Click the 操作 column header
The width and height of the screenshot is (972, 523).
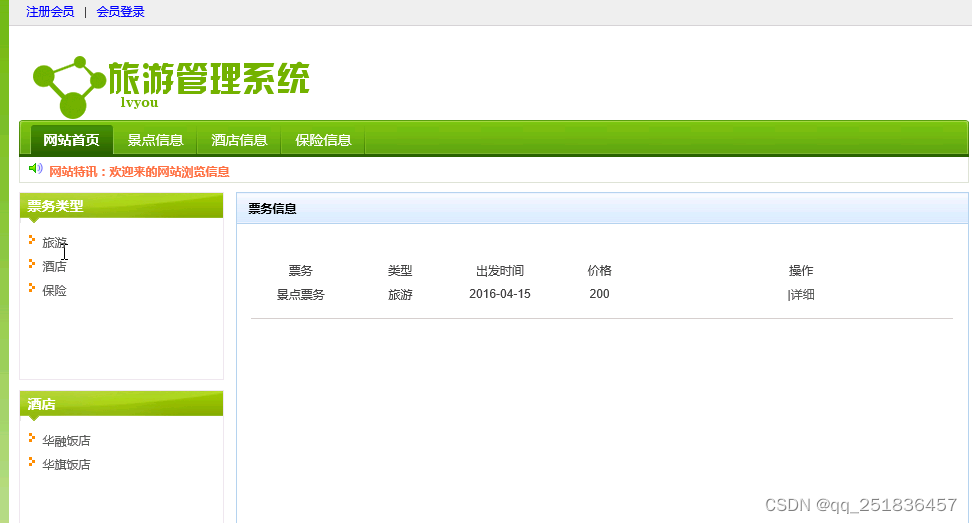pyautogui.click(x=801, y=271)
